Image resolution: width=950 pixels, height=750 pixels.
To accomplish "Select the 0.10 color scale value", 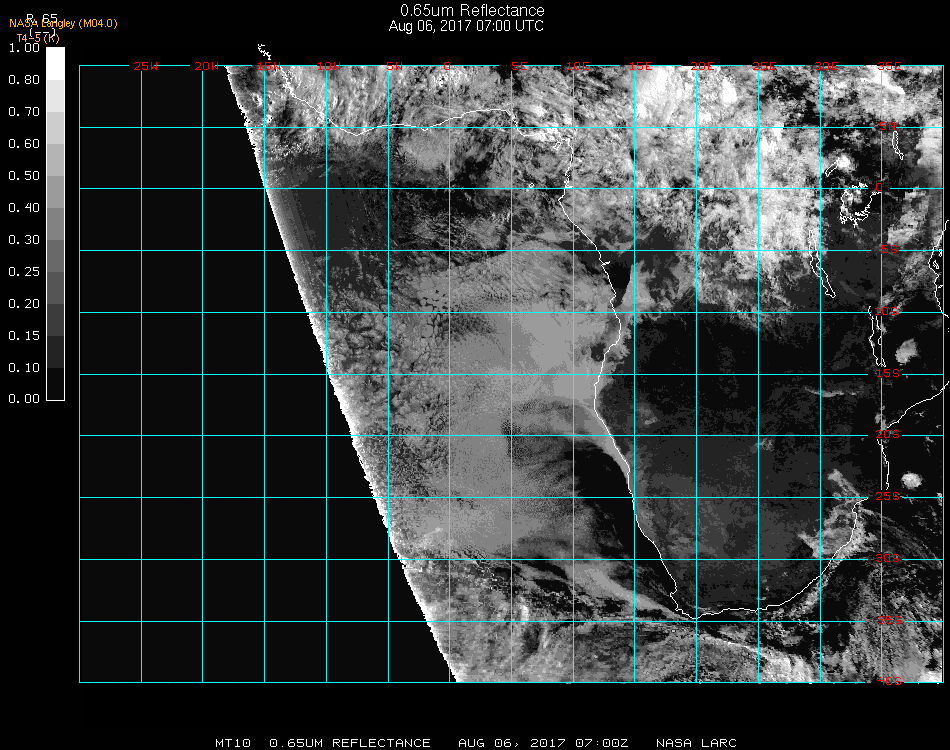I will (24, 368).
